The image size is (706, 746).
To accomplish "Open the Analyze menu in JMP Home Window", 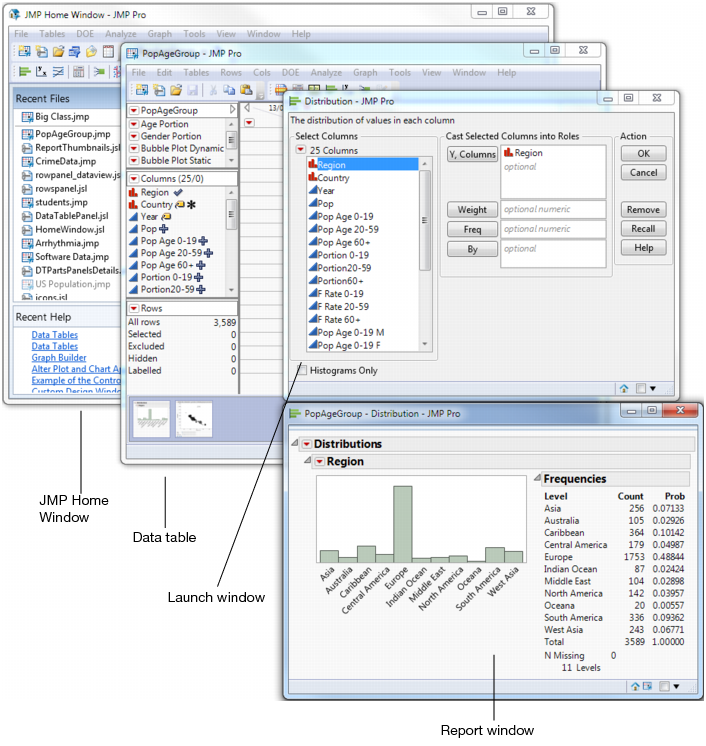I will click(121, 34).
